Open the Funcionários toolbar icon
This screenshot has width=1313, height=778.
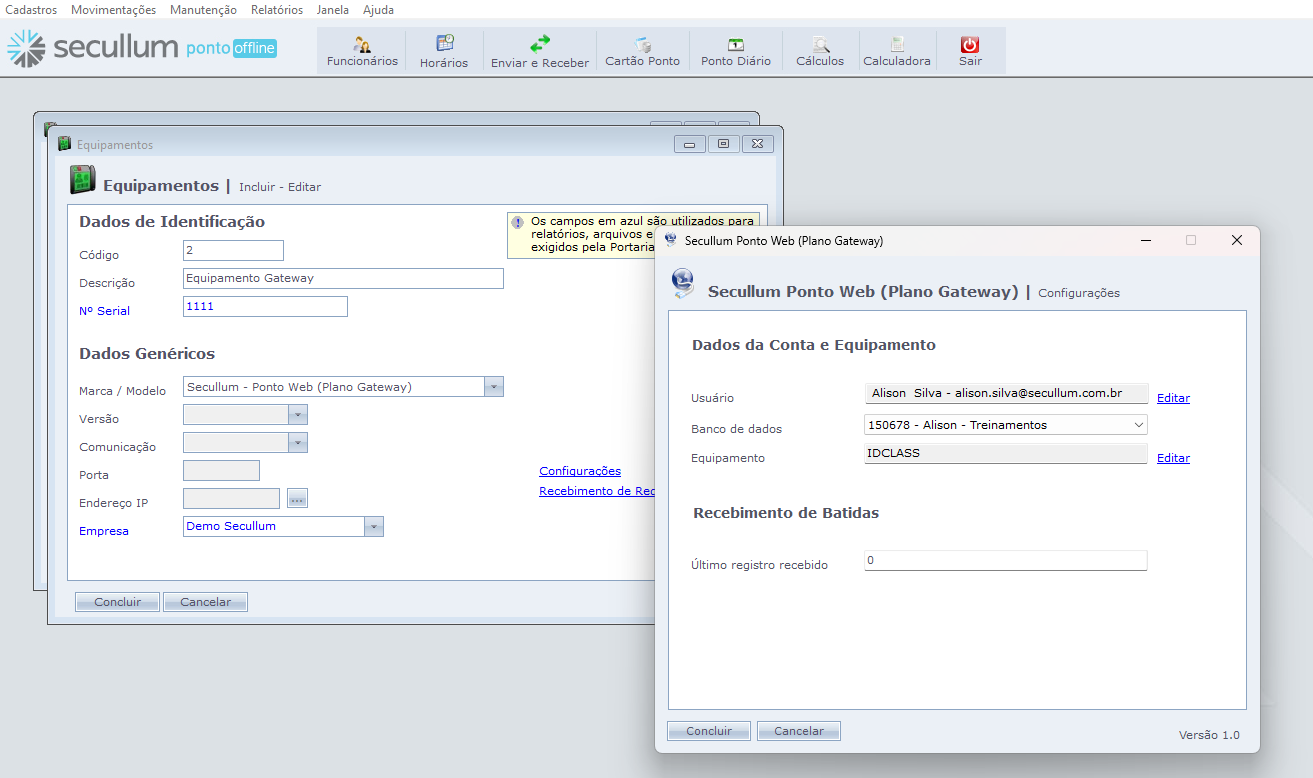click(362, 44)
